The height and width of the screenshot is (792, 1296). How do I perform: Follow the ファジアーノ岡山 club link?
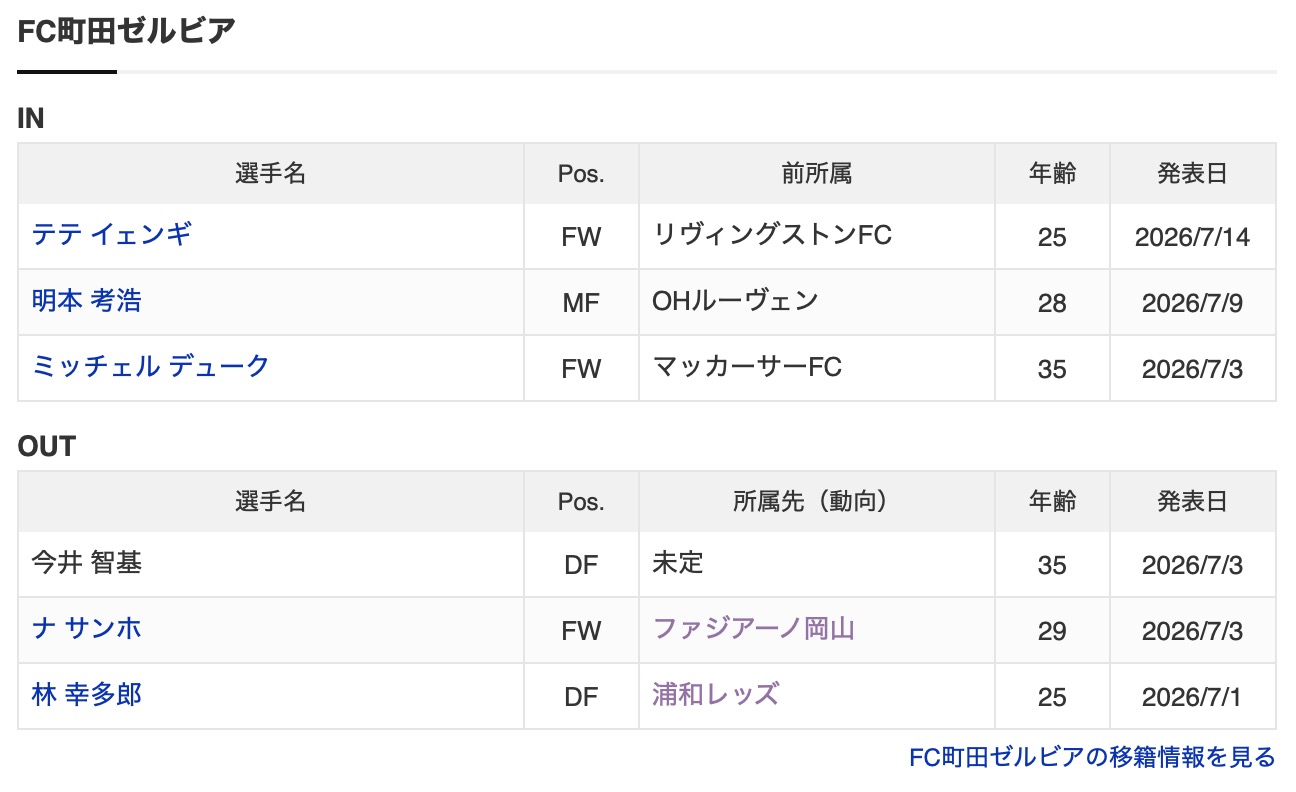click(754, 629)
